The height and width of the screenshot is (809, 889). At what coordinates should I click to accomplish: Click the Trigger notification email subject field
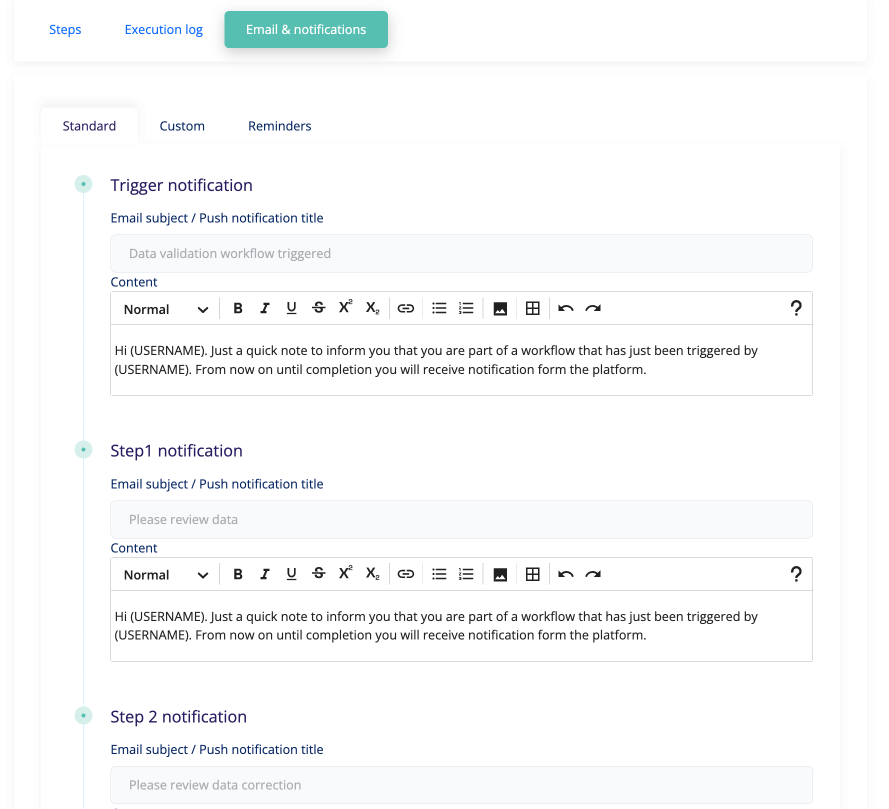462,253
